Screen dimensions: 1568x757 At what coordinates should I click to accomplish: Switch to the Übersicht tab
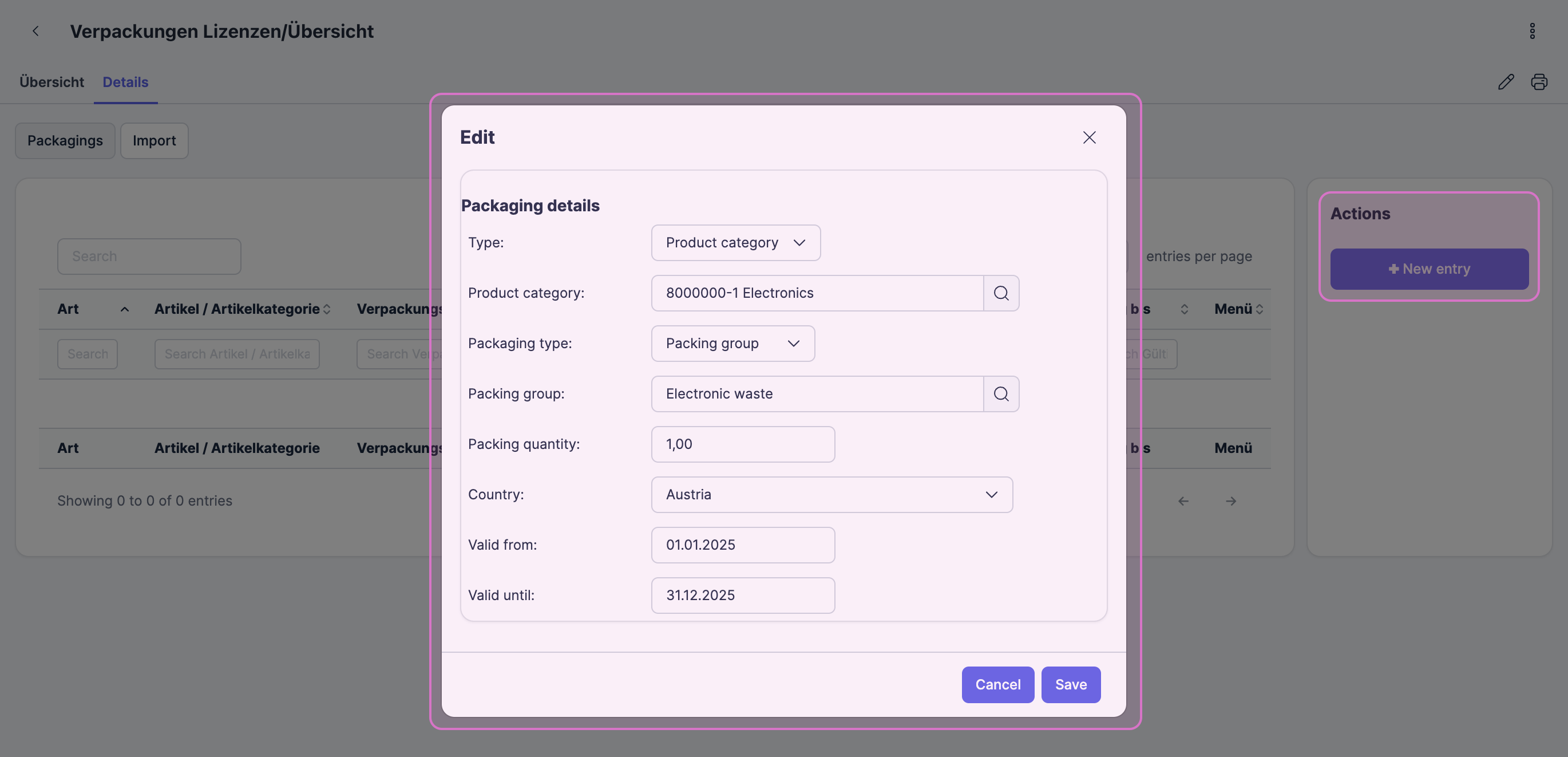tap(52, 82)
